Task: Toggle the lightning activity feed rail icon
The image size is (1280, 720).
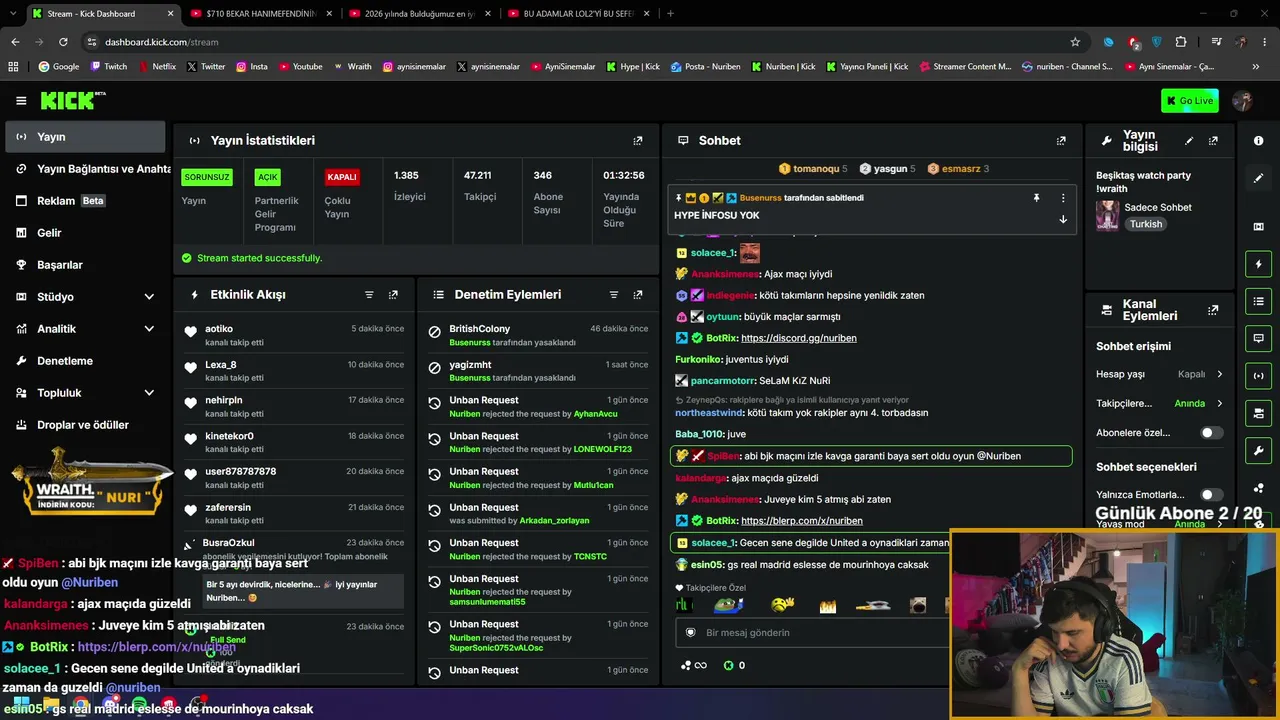Action: click(x=1258, y=264)
